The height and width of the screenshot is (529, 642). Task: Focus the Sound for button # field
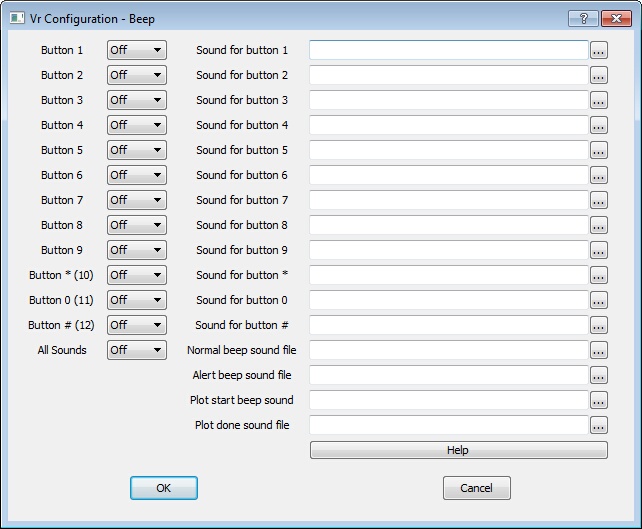449,325
